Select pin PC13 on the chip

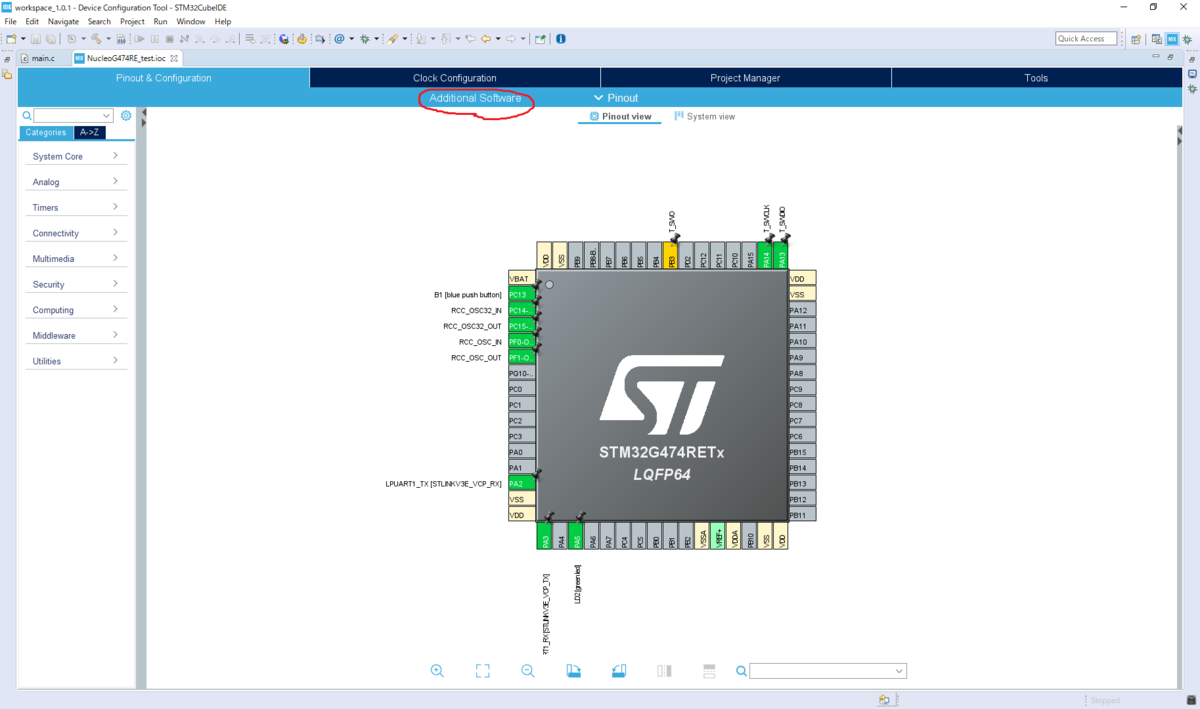tap(521, 295)
